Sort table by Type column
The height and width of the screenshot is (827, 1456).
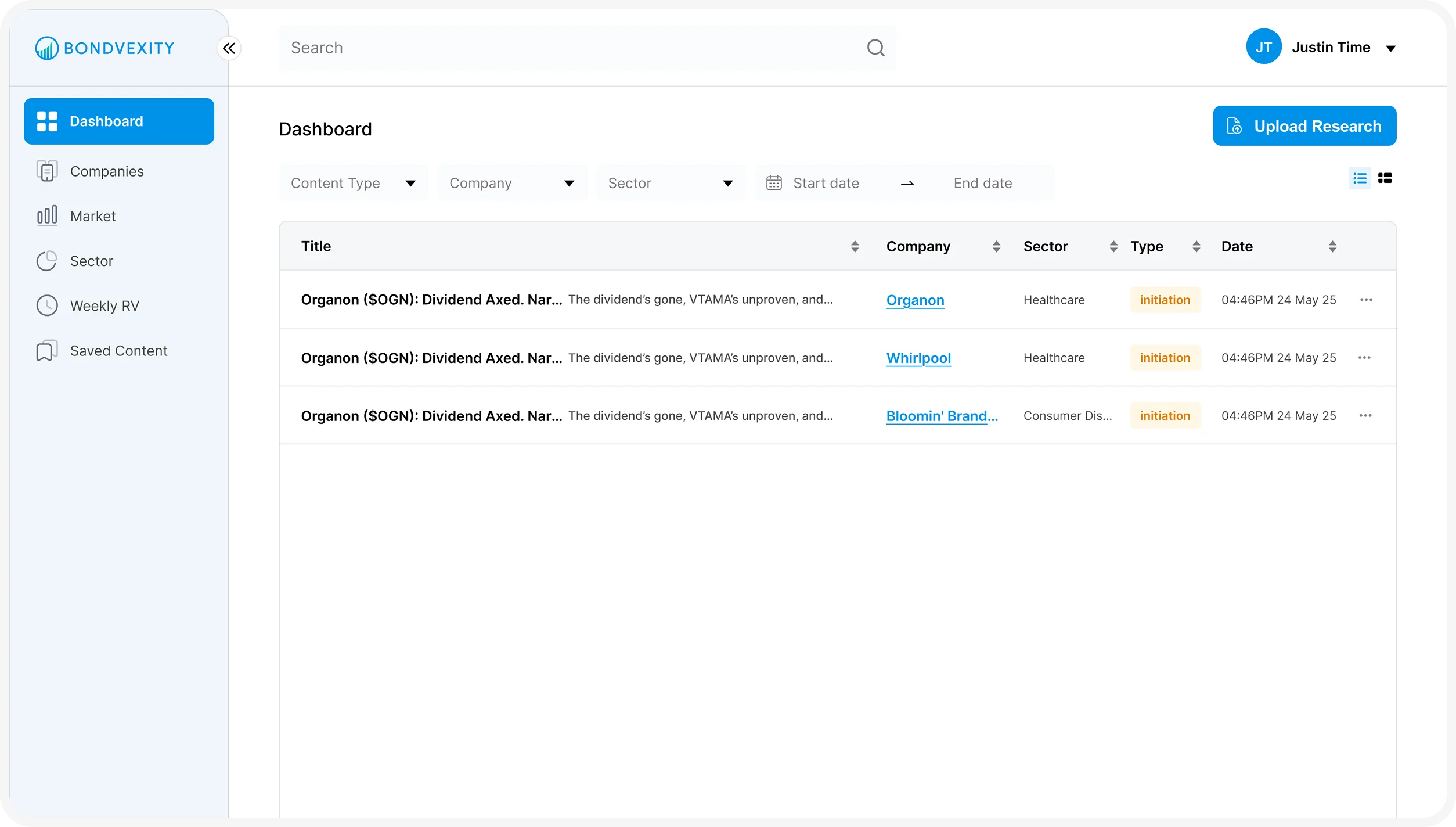coord(1196,246)
